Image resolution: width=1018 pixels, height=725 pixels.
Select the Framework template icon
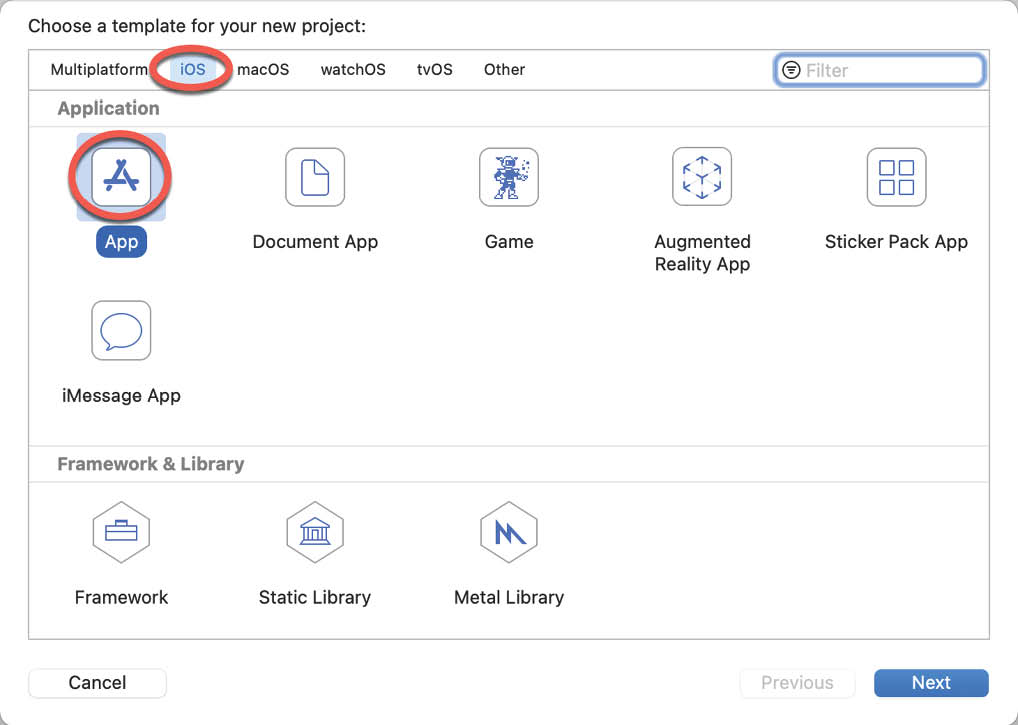coord(121,532)
